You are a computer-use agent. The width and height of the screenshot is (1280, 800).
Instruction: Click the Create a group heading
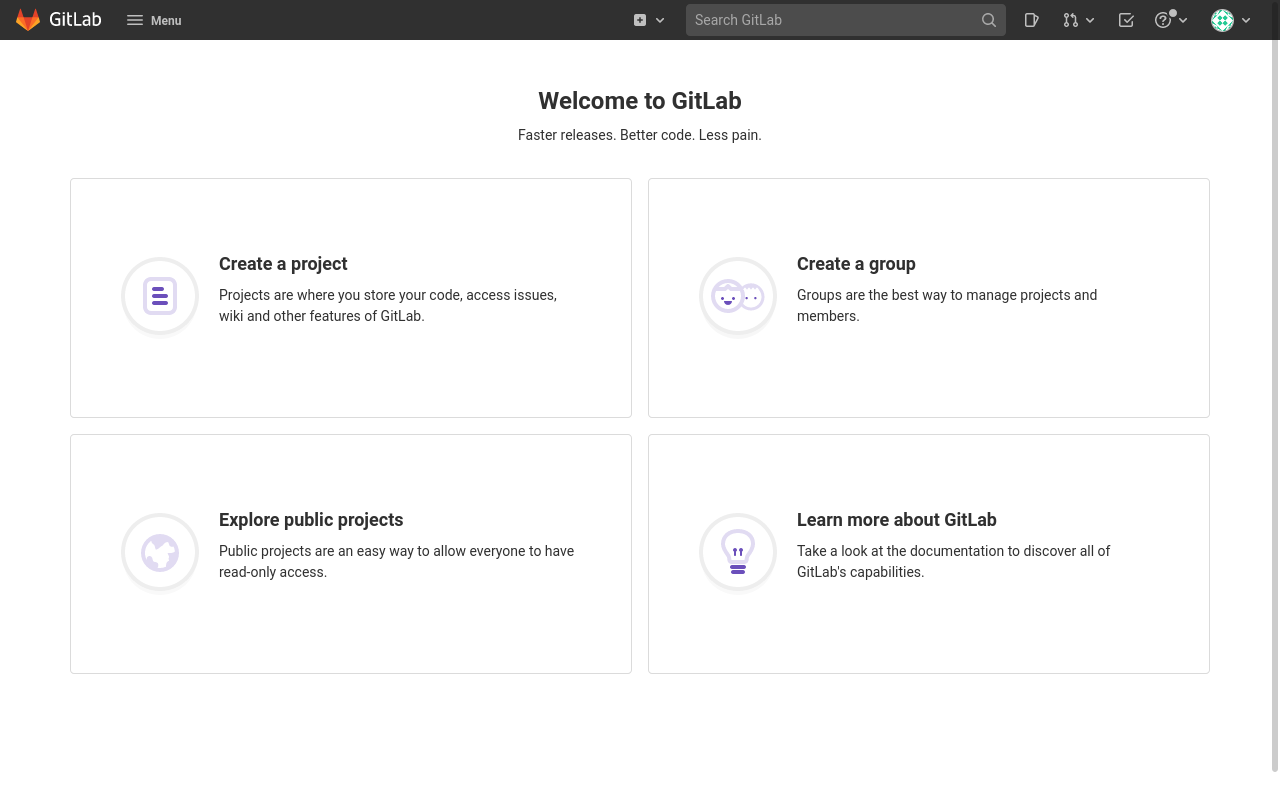(856, 264)
